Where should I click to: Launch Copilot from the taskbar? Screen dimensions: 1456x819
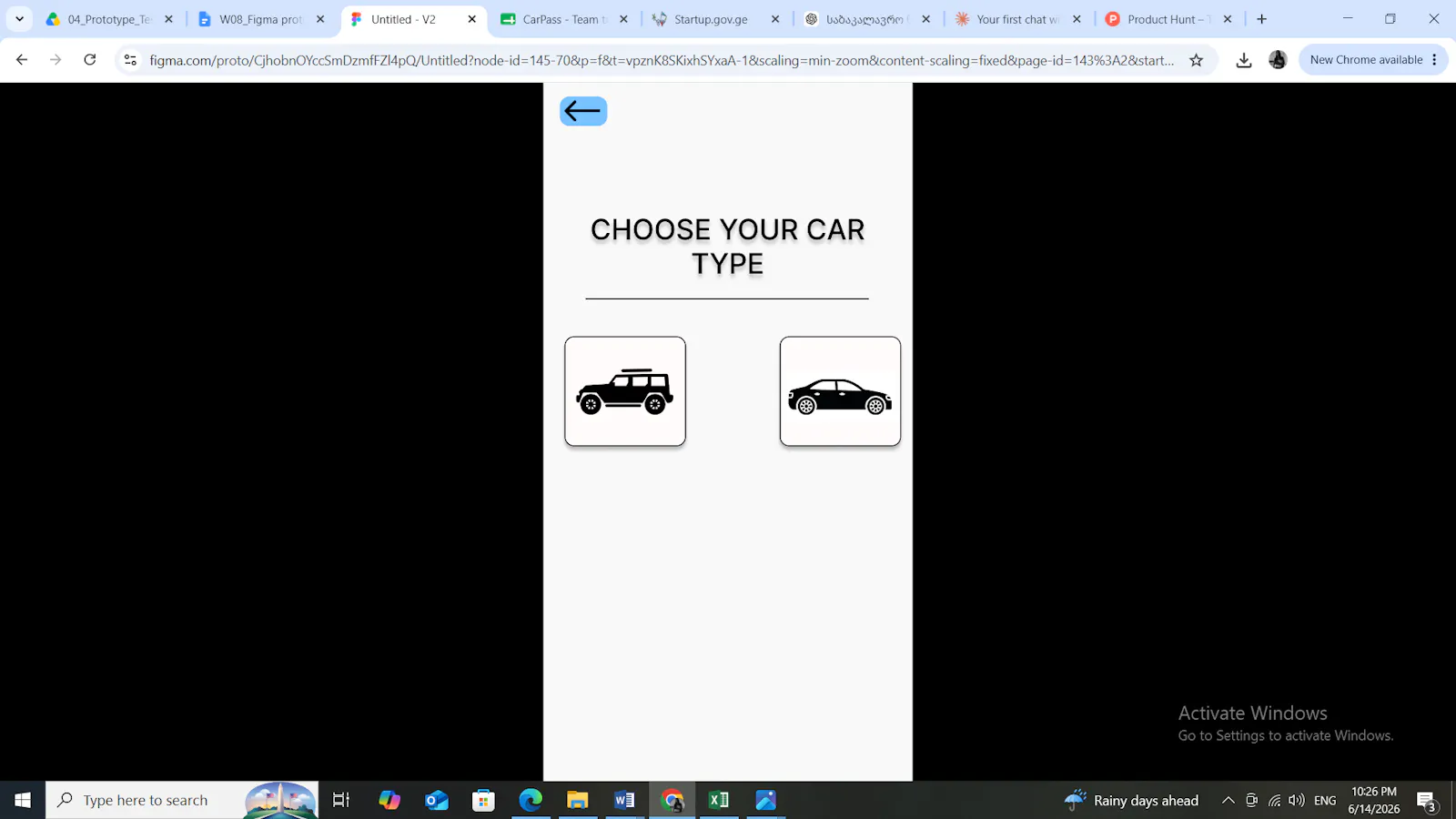[389, 800]
